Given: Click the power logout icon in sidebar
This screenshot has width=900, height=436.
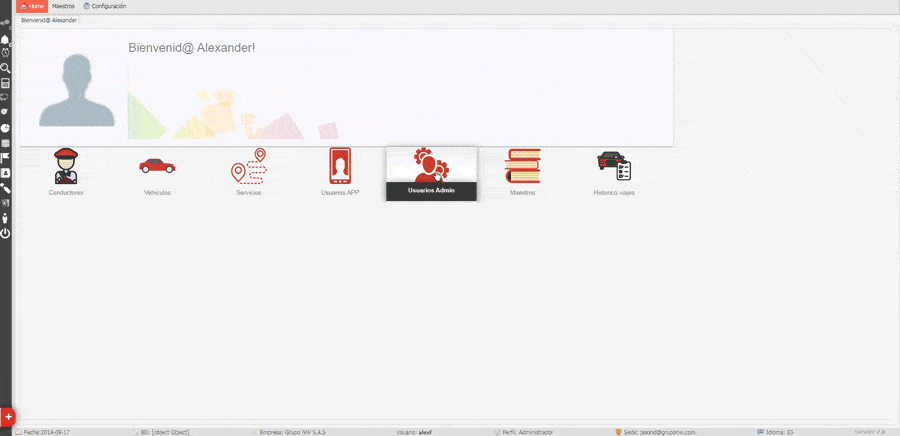Looking at the screenshot, I should 5,233.
